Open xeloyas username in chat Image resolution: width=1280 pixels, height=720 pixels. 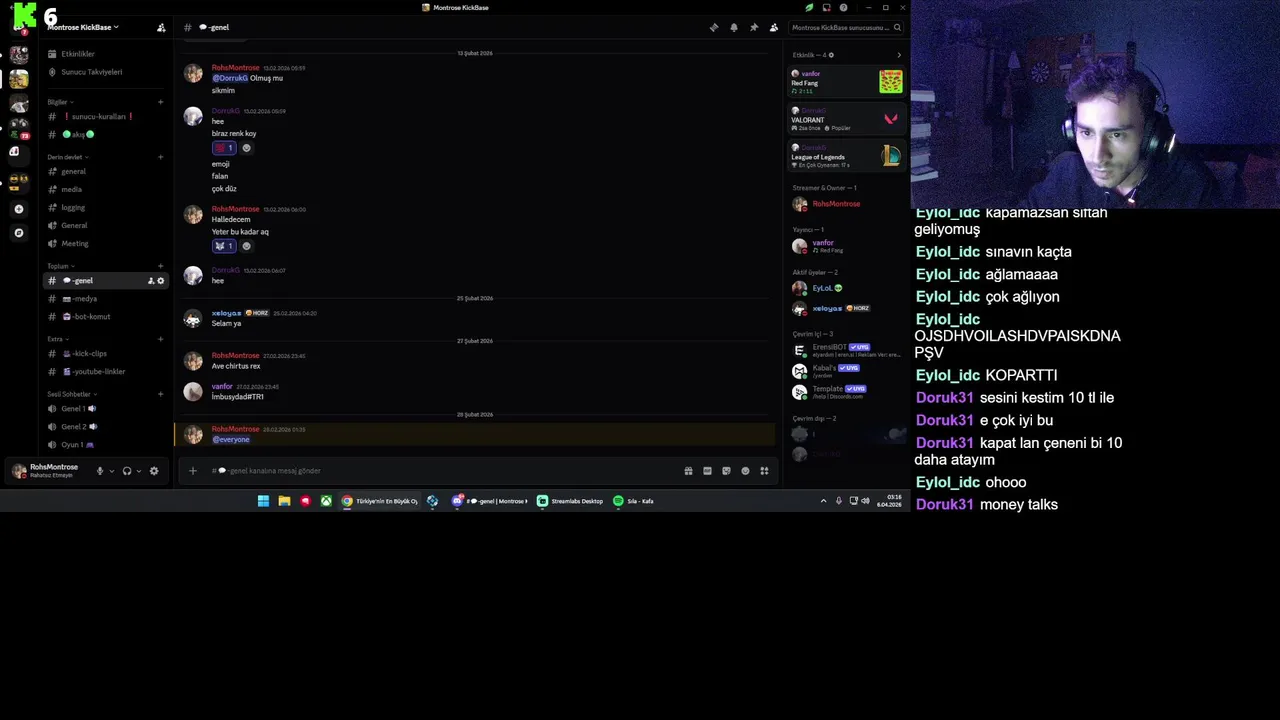(x=226, y=313)
